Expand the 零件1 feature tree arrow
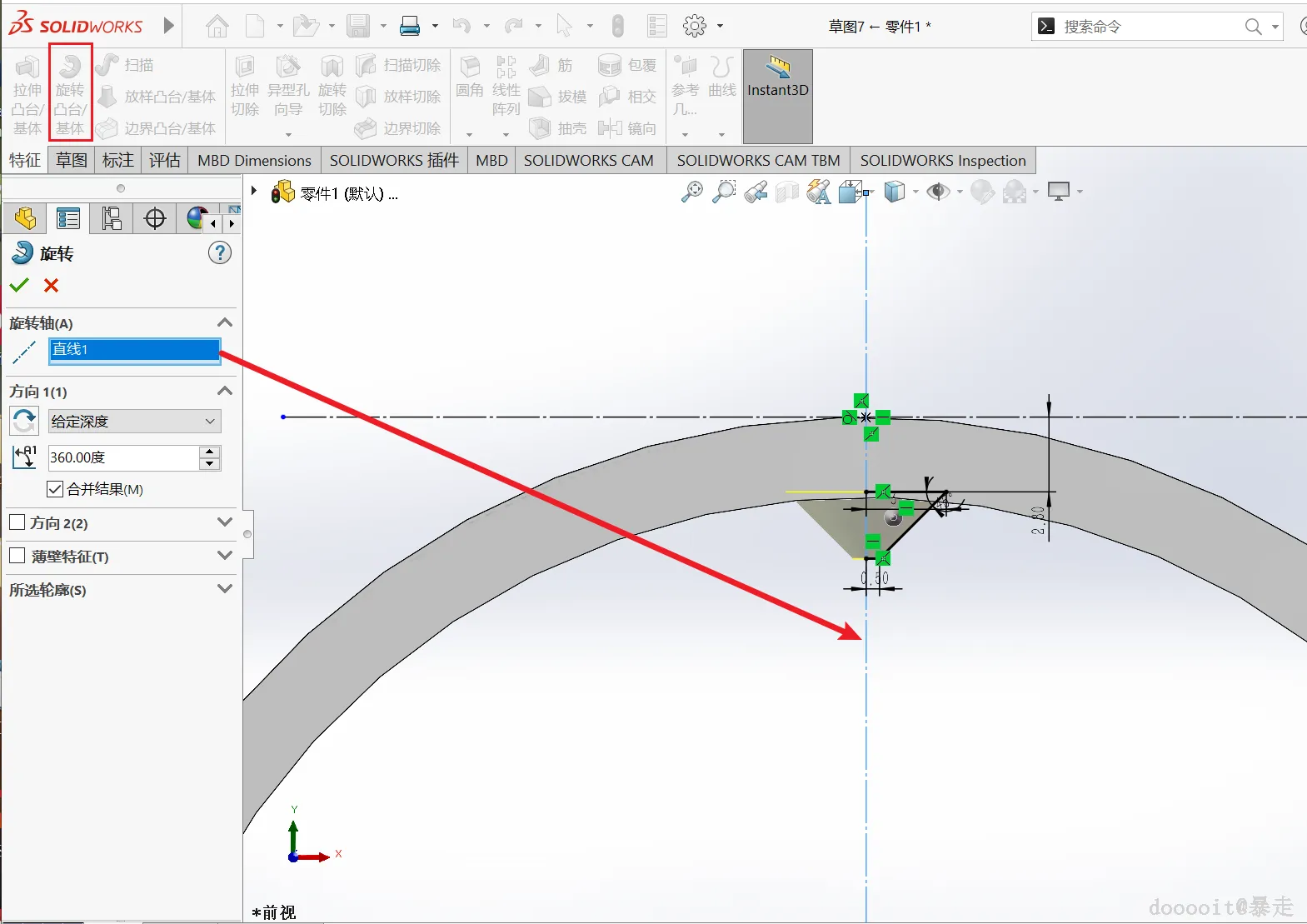 point(254,192)
